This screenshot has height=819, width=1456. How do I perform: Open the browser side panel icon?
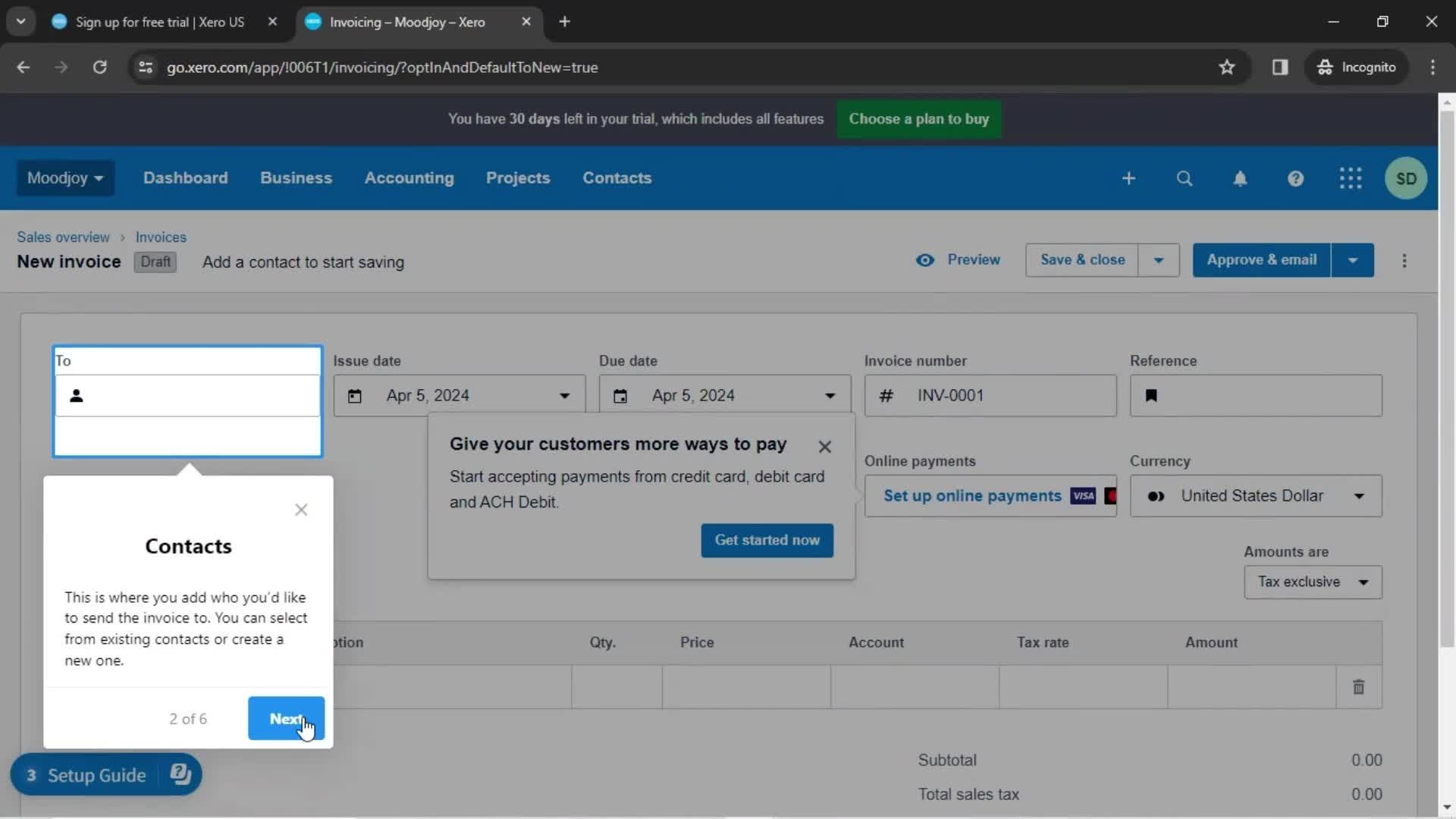tap(1280, 67)
